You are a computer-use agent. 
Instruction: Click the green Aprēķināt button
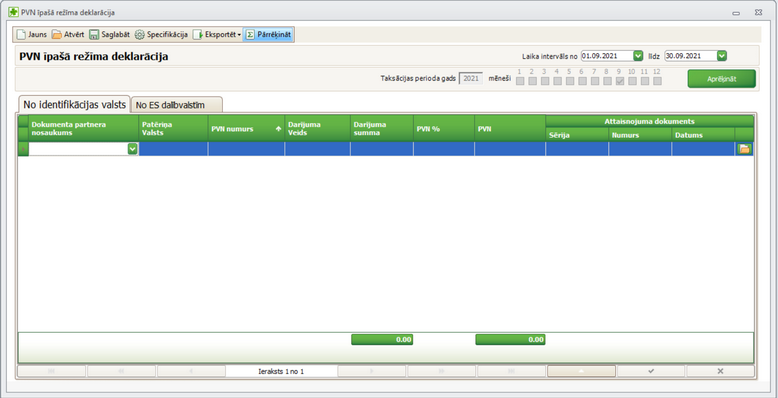(721, 79)
